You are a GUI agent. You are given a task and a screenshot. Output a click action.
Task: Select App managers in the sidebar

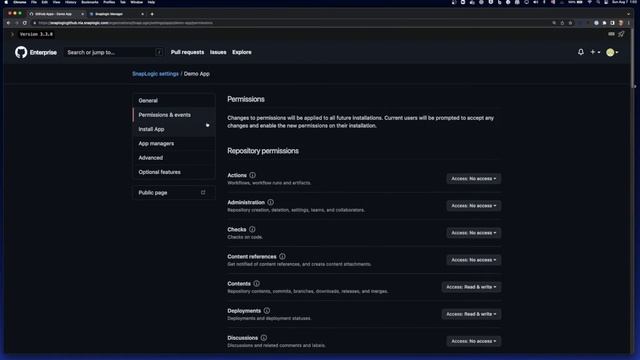coord(174,143)
